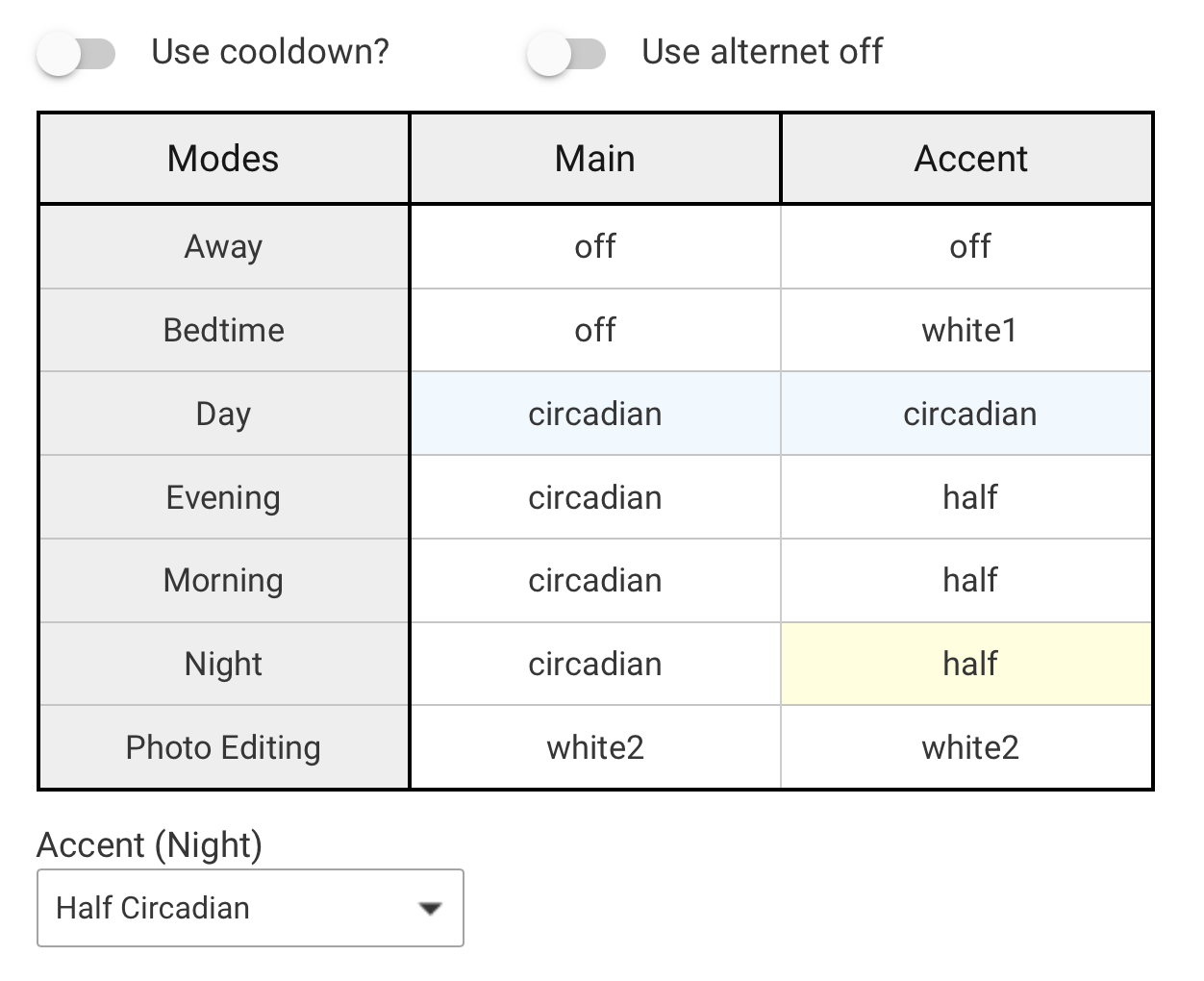Screen dimensions: 1204x981
Task: Click the Morning row Main cell
Action: point(595,580)
